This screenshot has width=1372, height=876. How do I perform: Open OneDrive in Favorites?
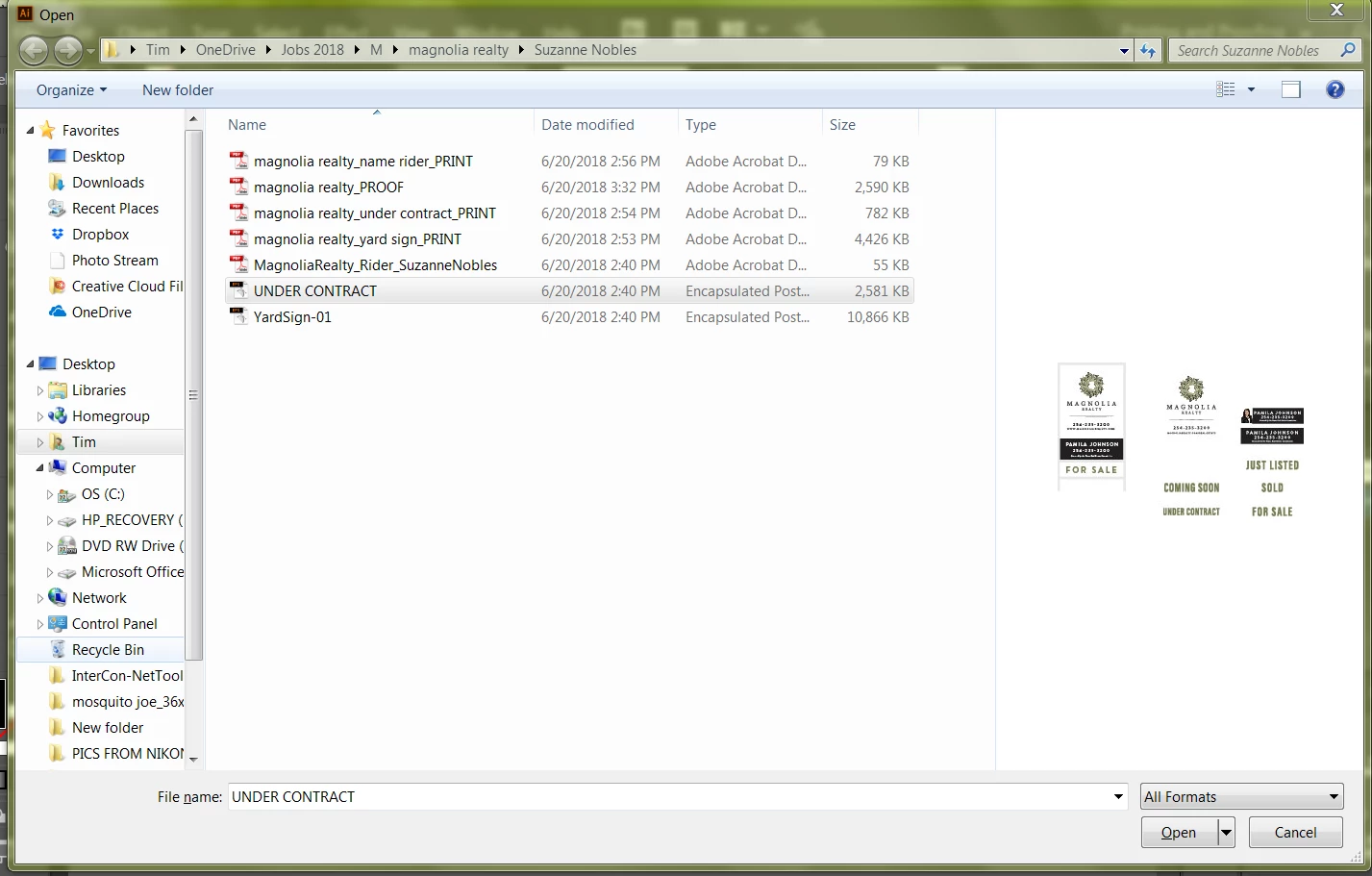point(101,312)
